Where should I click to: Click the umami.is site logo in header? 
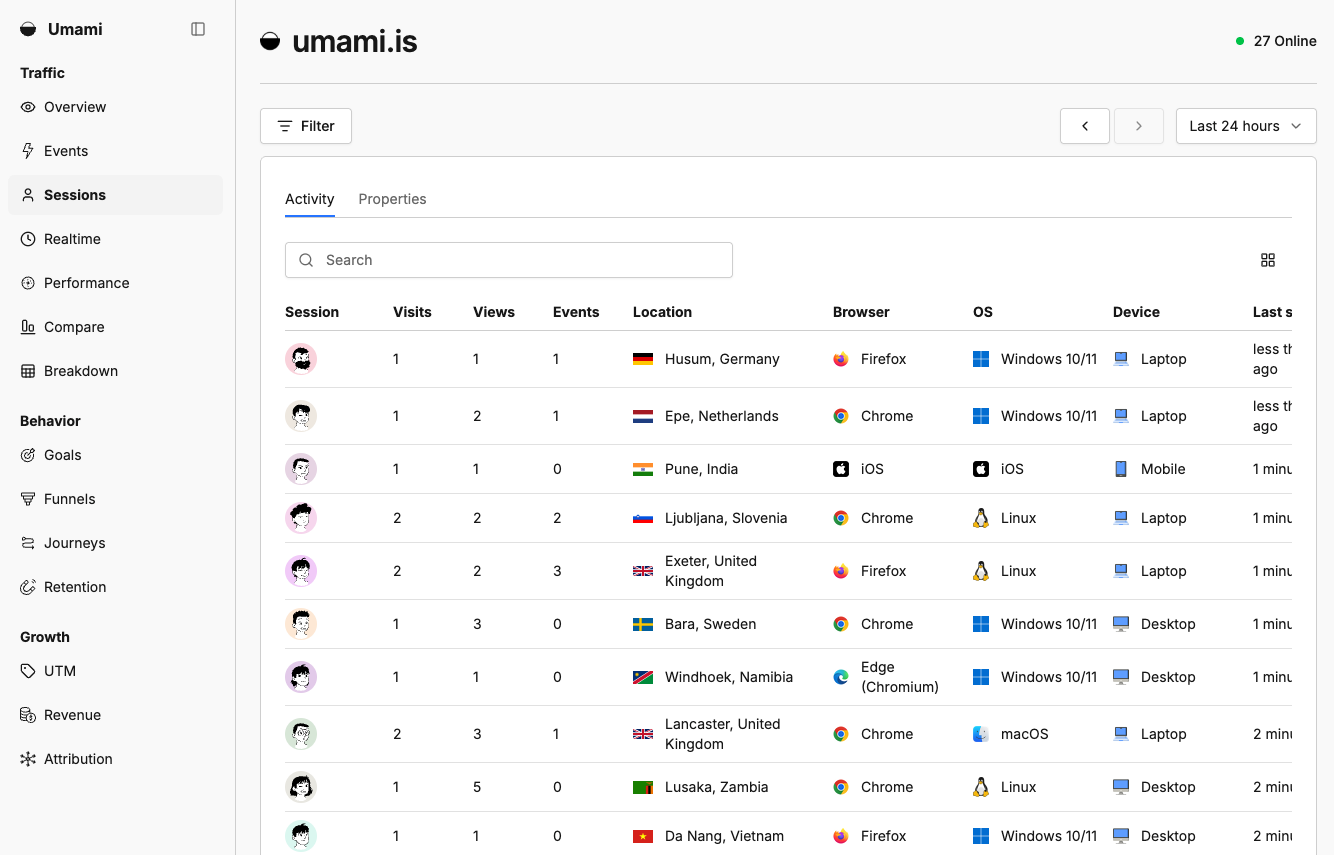point(270,41)
